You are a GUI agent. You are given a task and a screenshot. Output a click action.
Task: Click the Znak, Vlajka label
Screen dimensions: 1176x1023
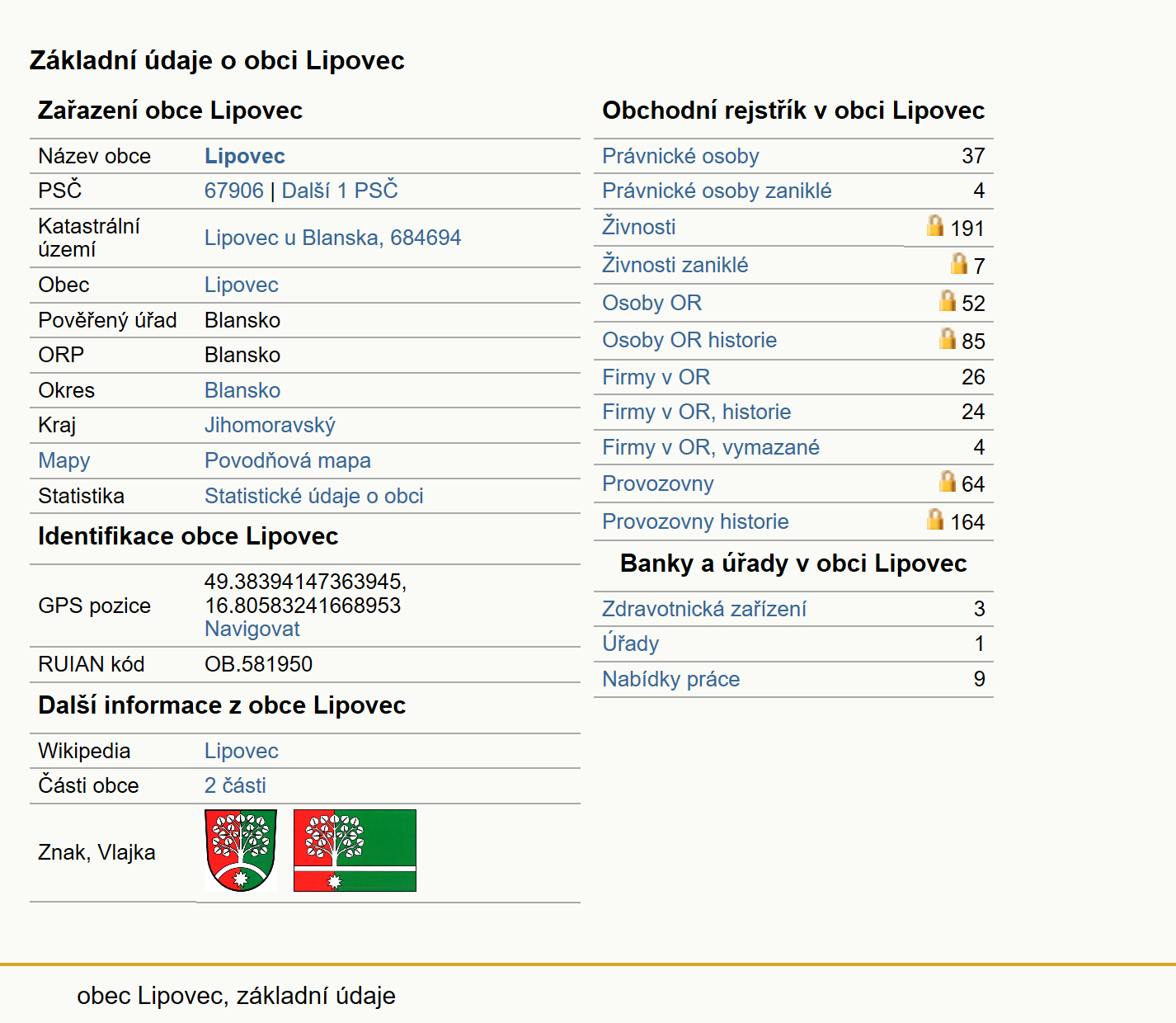pos(96,852)
